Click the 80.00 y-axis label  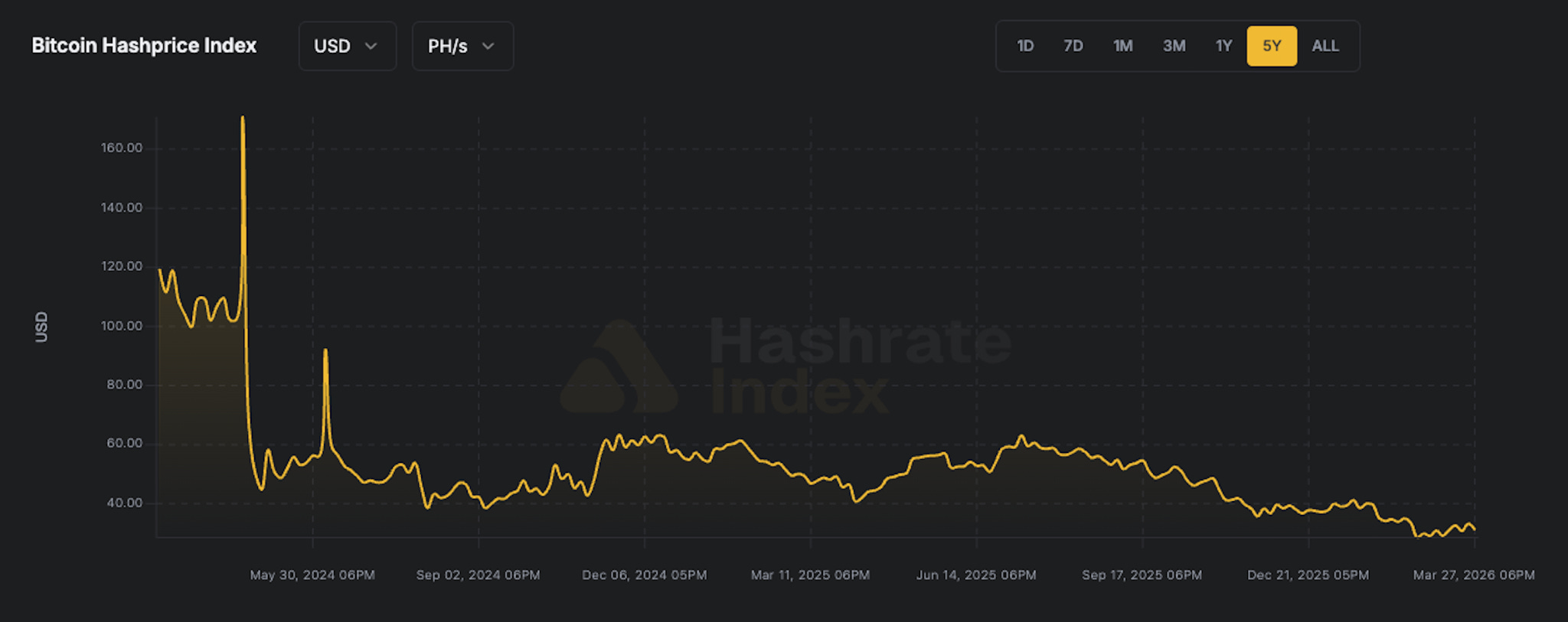pyautogui.click(x=125, y=385)
